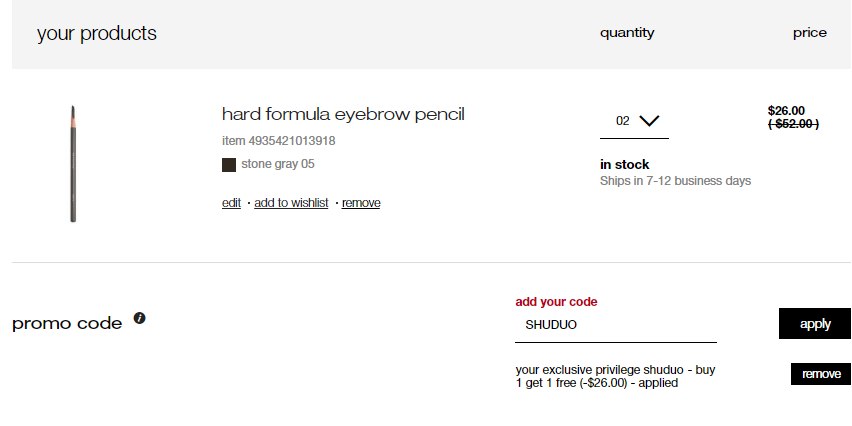The image size is (852, 426).
Task: Remove the applied shuduo promotion
Action: click(821, 374)
